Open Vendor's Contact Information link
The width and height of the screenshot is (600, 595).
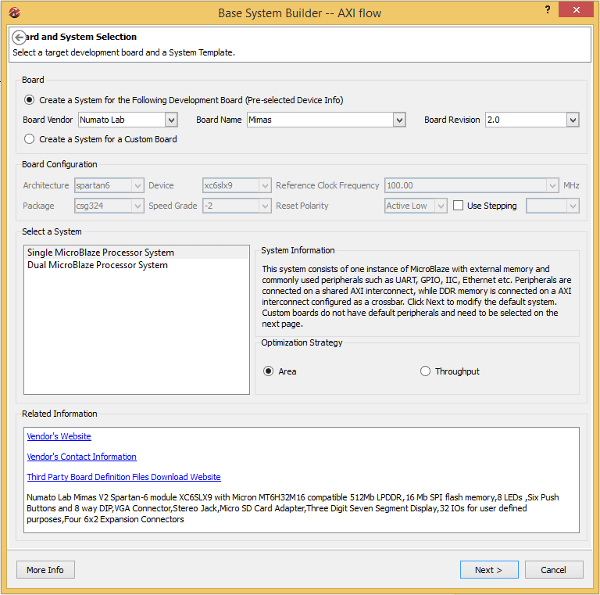click(x=82, y=457)
